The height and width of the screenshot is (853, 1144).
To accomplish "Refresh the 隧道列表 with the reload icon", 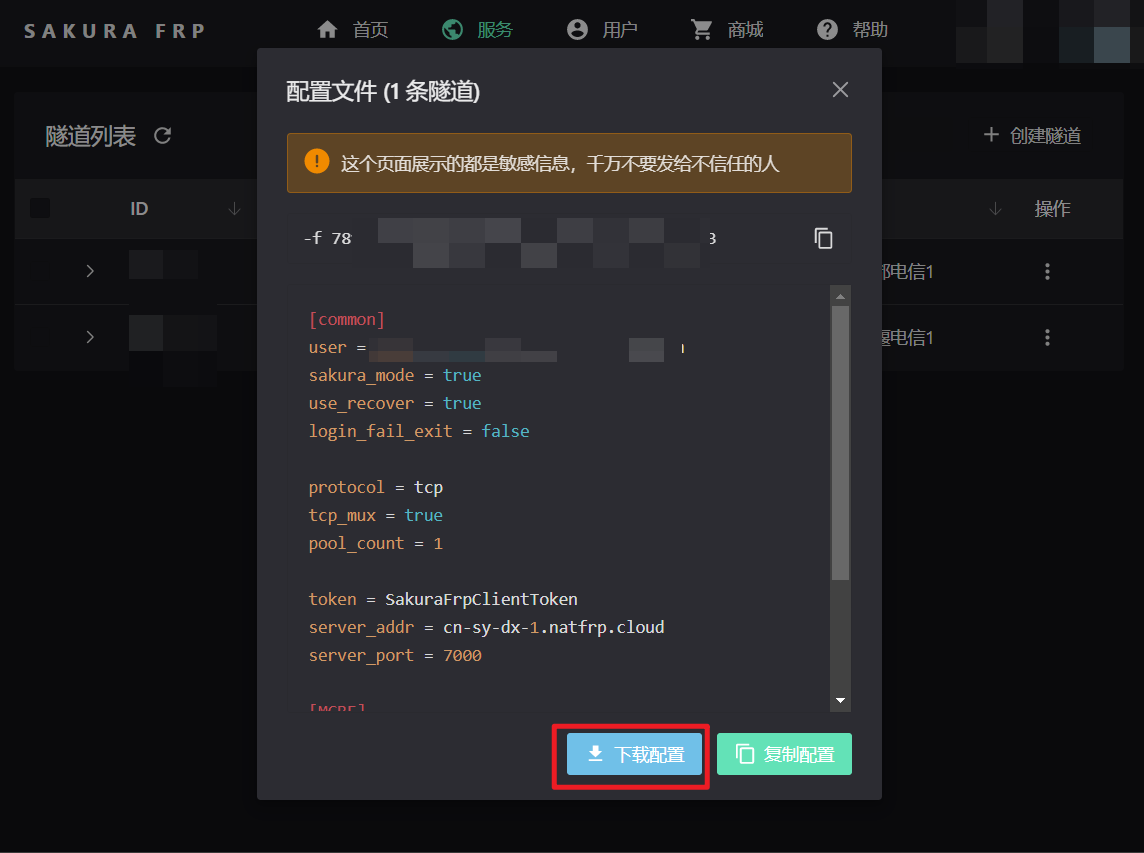I will coord(163,136).
